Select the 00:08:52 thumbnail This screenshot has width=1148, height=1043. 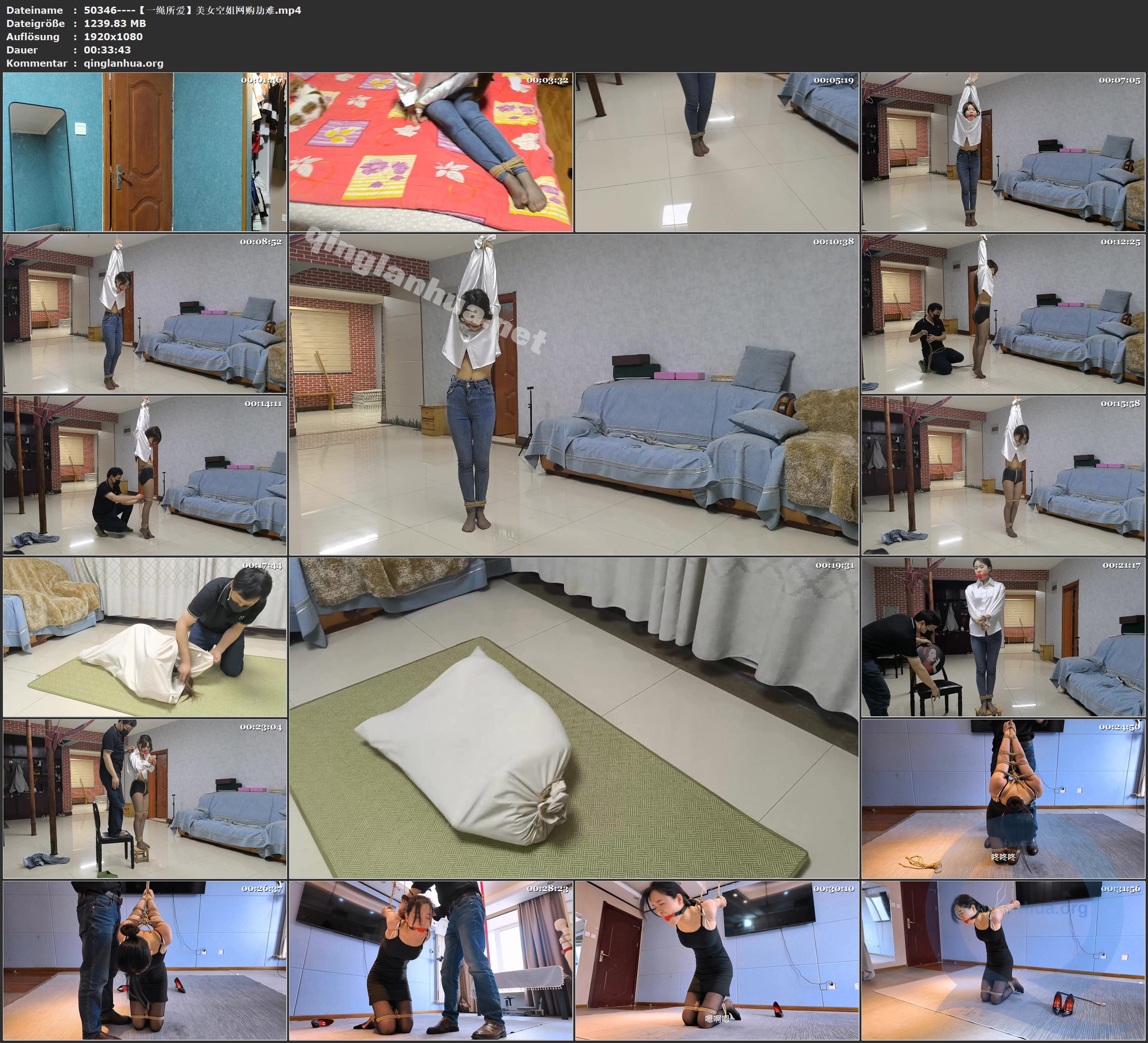145,313
